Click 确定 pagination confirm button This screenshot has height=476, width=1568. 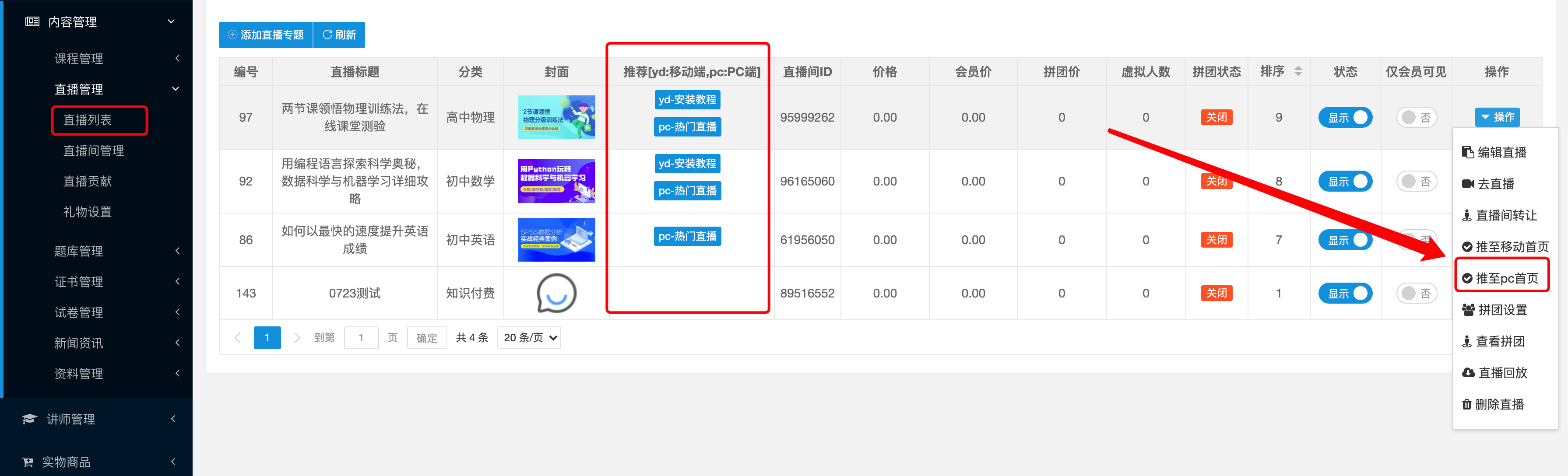click(427, 338)
